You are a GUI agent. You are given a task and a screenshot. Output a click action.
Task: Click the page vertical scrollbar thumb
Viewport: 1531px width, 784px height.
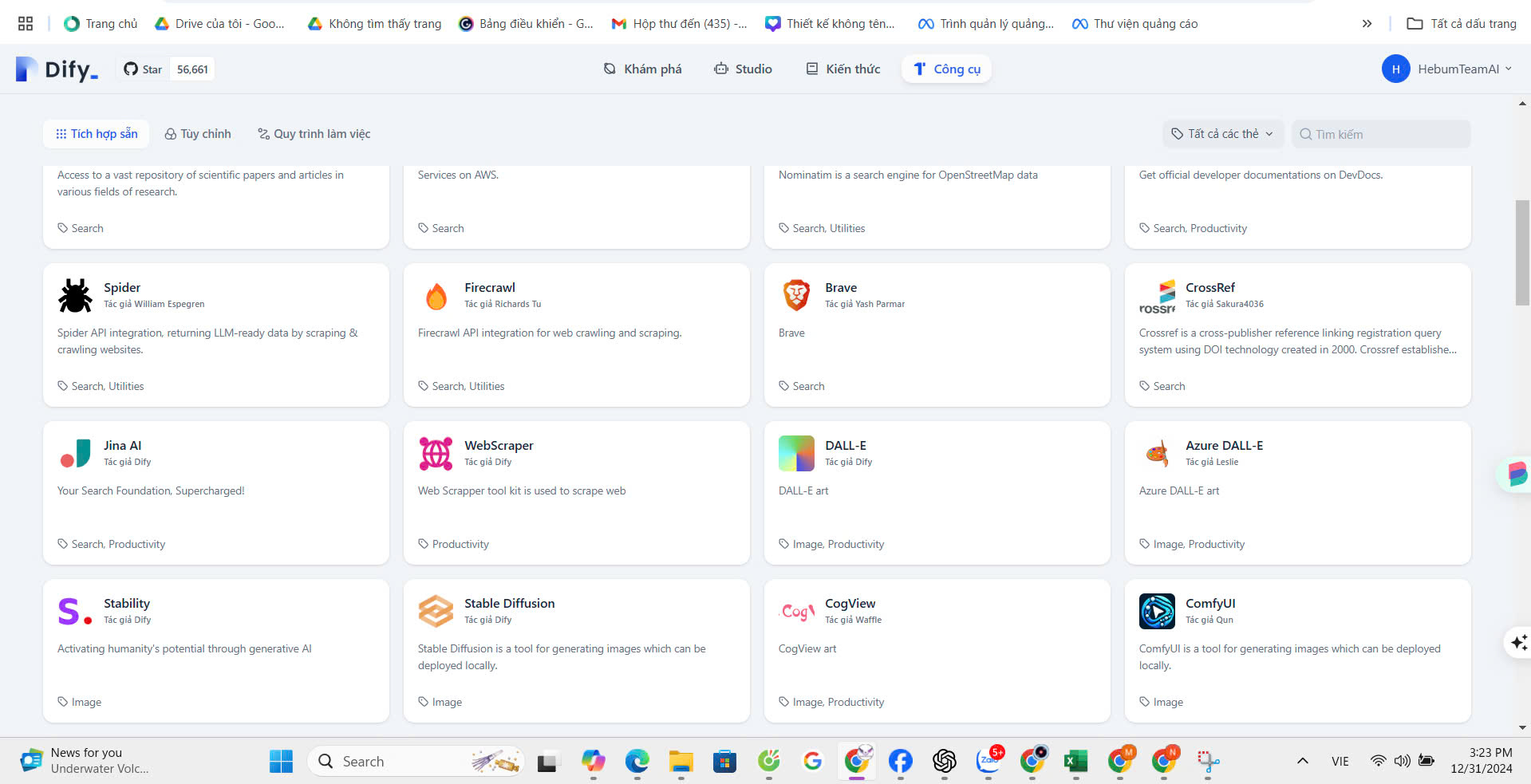[1522, 253]
